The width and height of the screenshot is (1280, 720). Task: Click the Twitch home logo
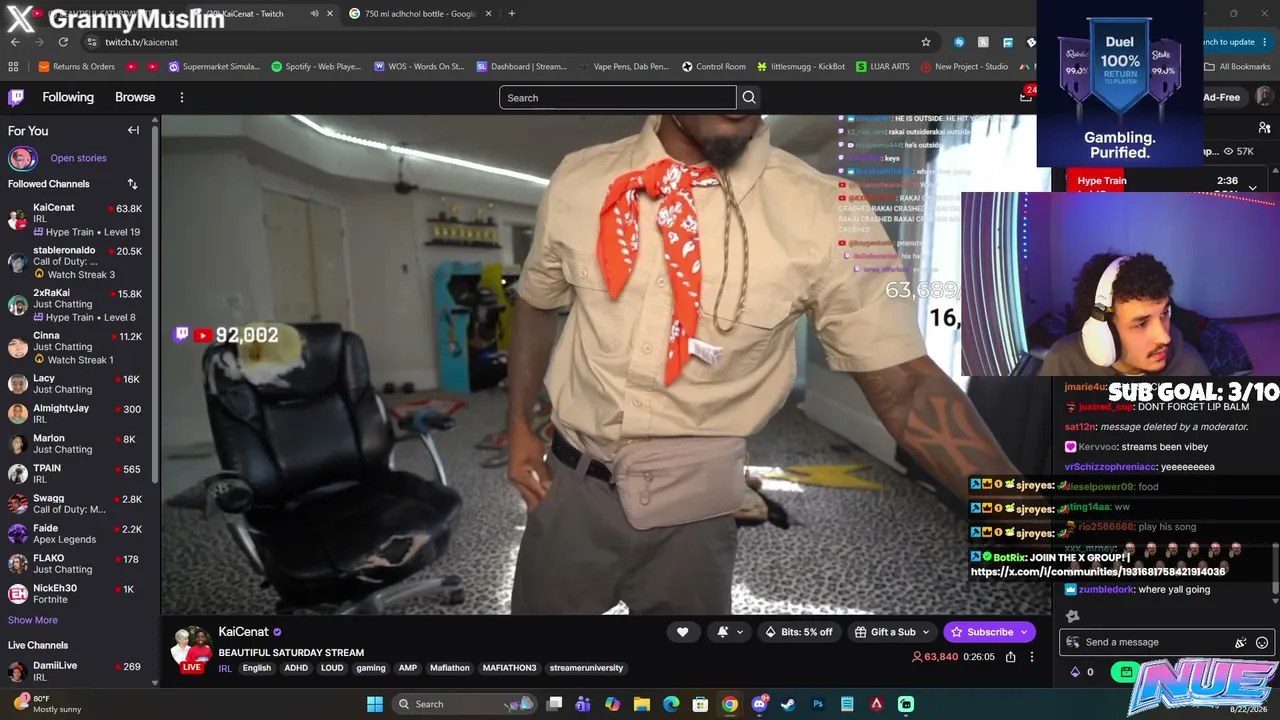click(x=16, y=97)
